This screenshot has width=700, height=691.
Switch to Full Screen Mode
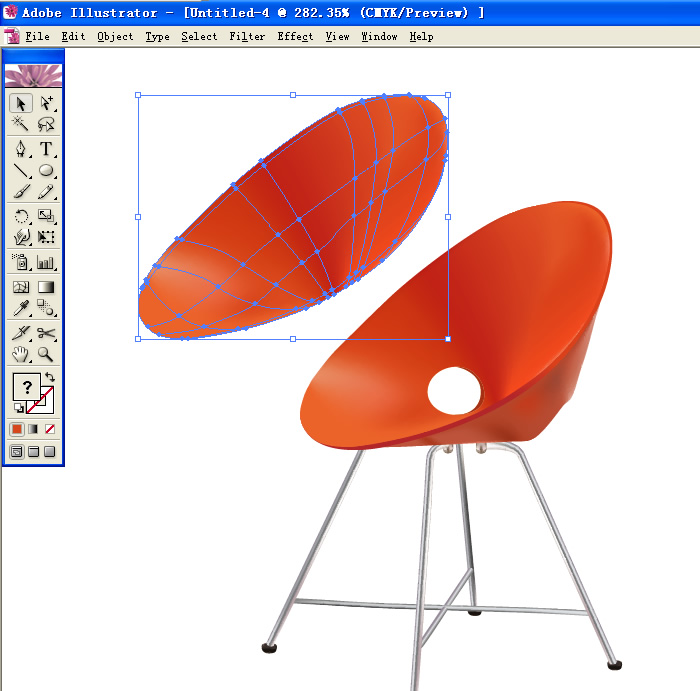(50, 452)
